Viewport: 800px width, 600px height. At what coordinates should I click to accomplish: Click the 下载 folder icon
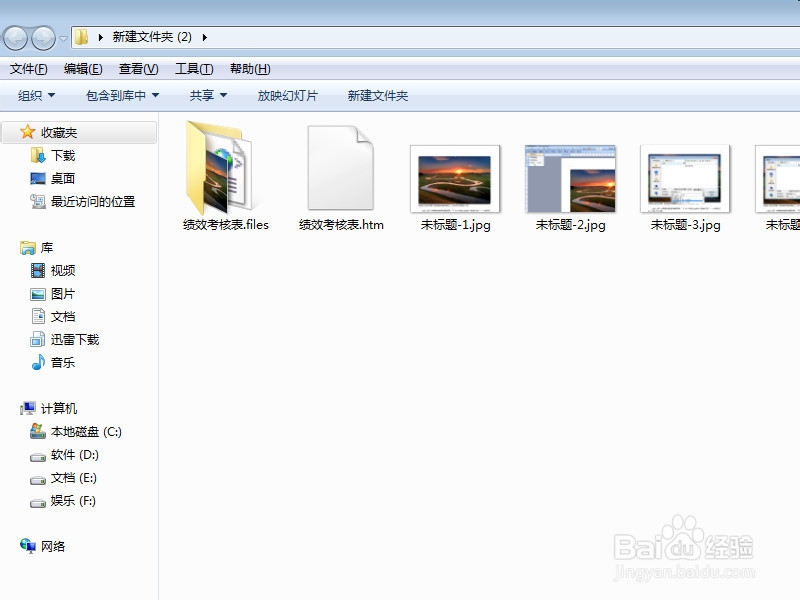[38, 156]
